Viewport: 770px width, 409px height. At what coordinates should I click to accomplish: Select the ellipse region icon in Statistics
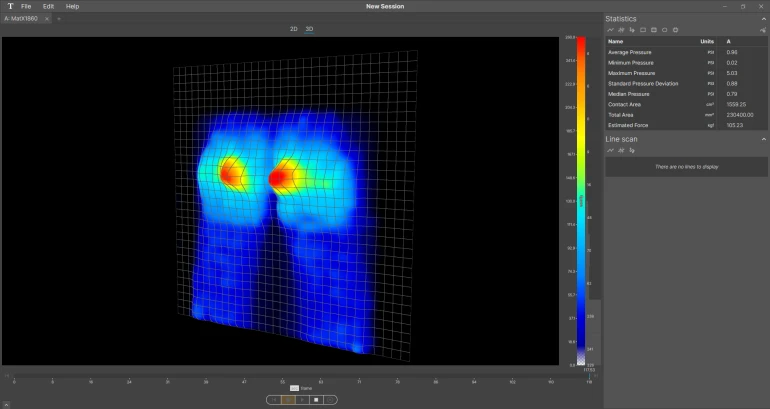coord(665,30)
